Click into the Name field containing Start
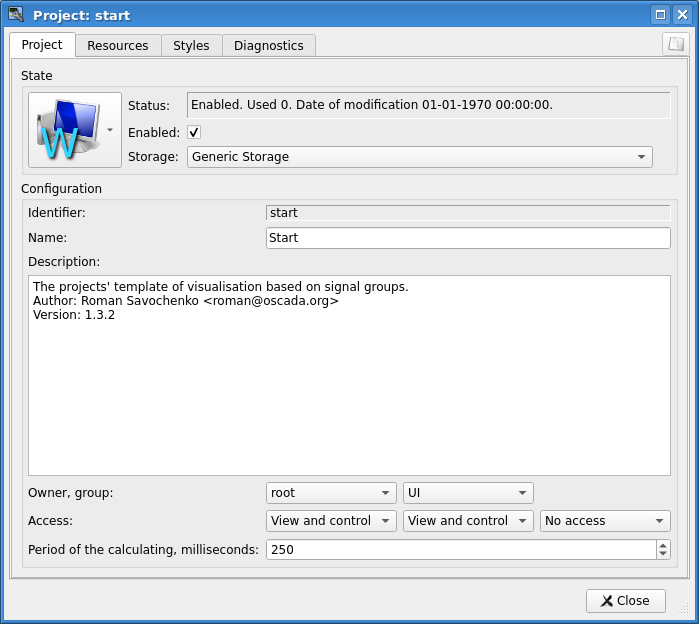Screen dimensions: 699x624 (x=467, y=238)
